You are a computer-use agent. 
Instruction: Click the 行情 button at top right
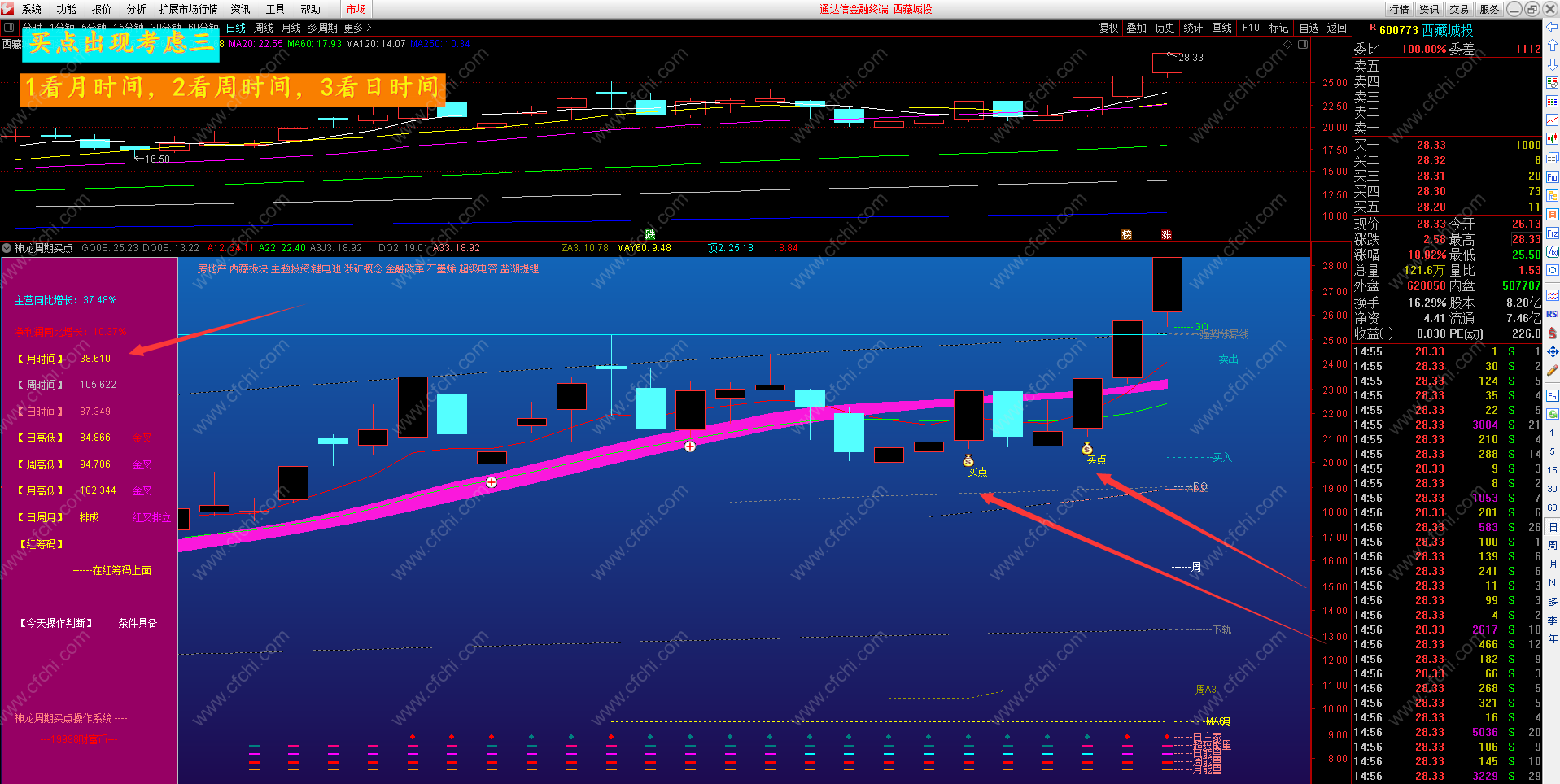click(x=1400, y=9)
